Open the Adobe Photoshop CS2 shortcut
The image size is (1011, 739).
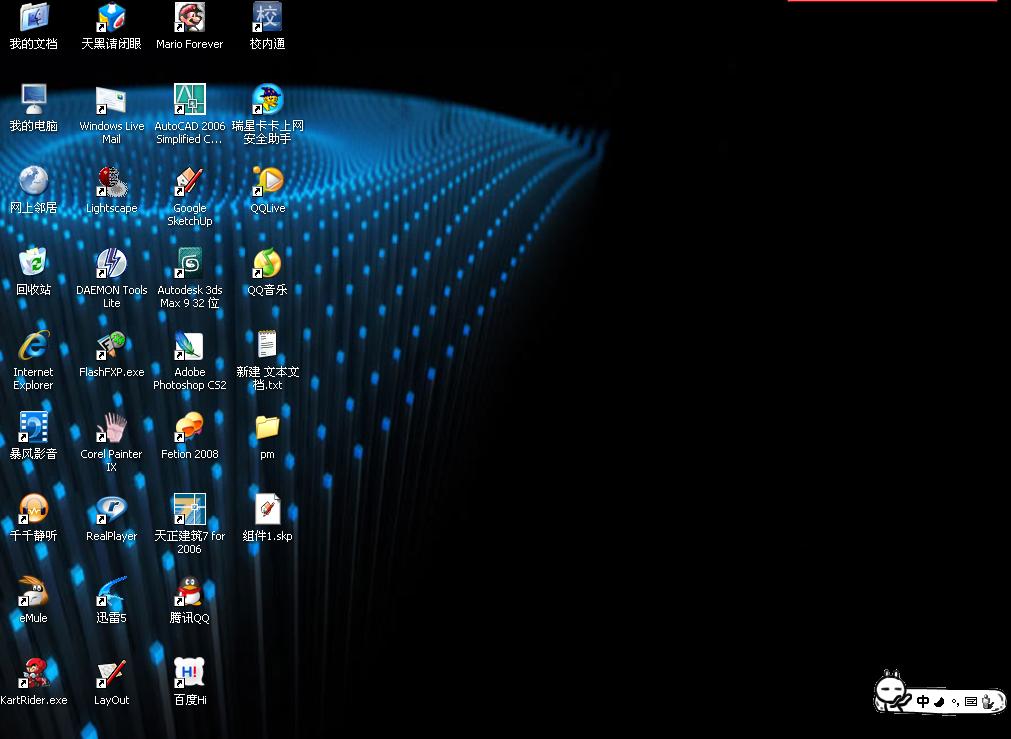[189, 347]
